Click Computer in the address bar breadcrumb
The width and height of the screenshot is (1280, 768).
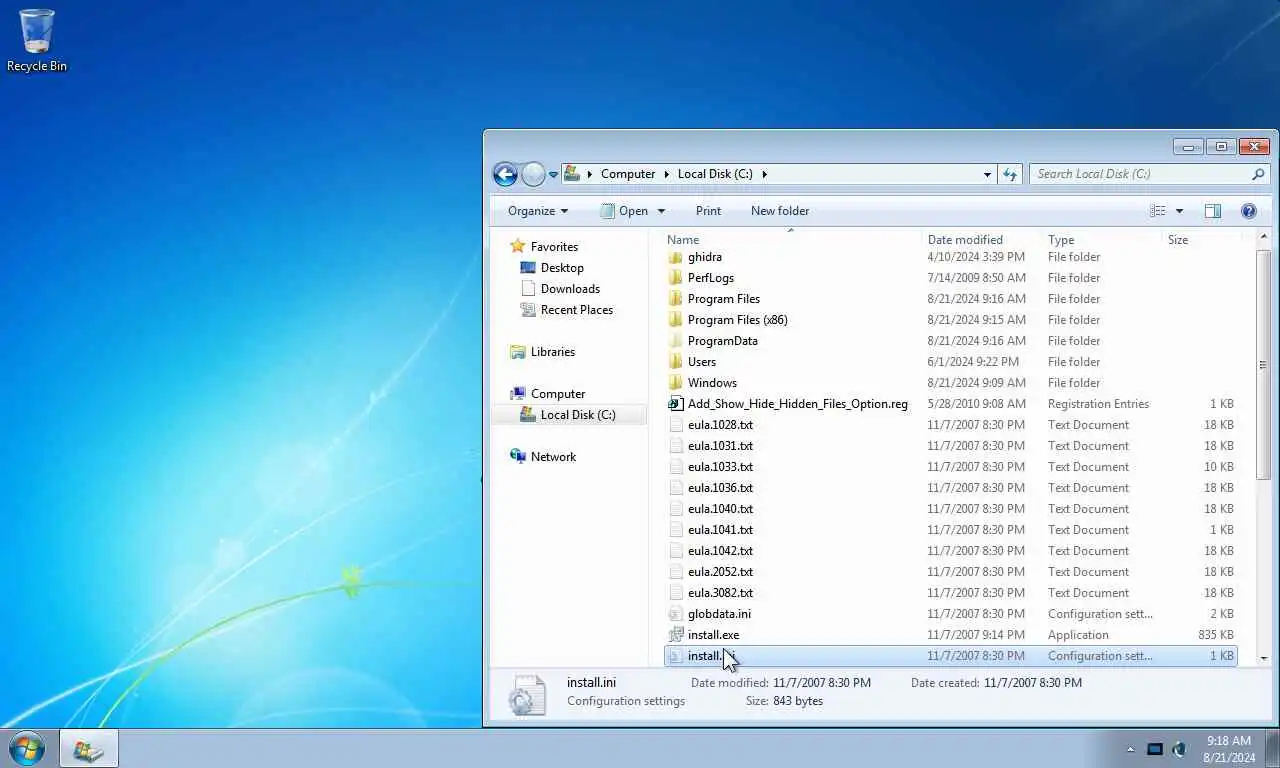coord(628,174)
